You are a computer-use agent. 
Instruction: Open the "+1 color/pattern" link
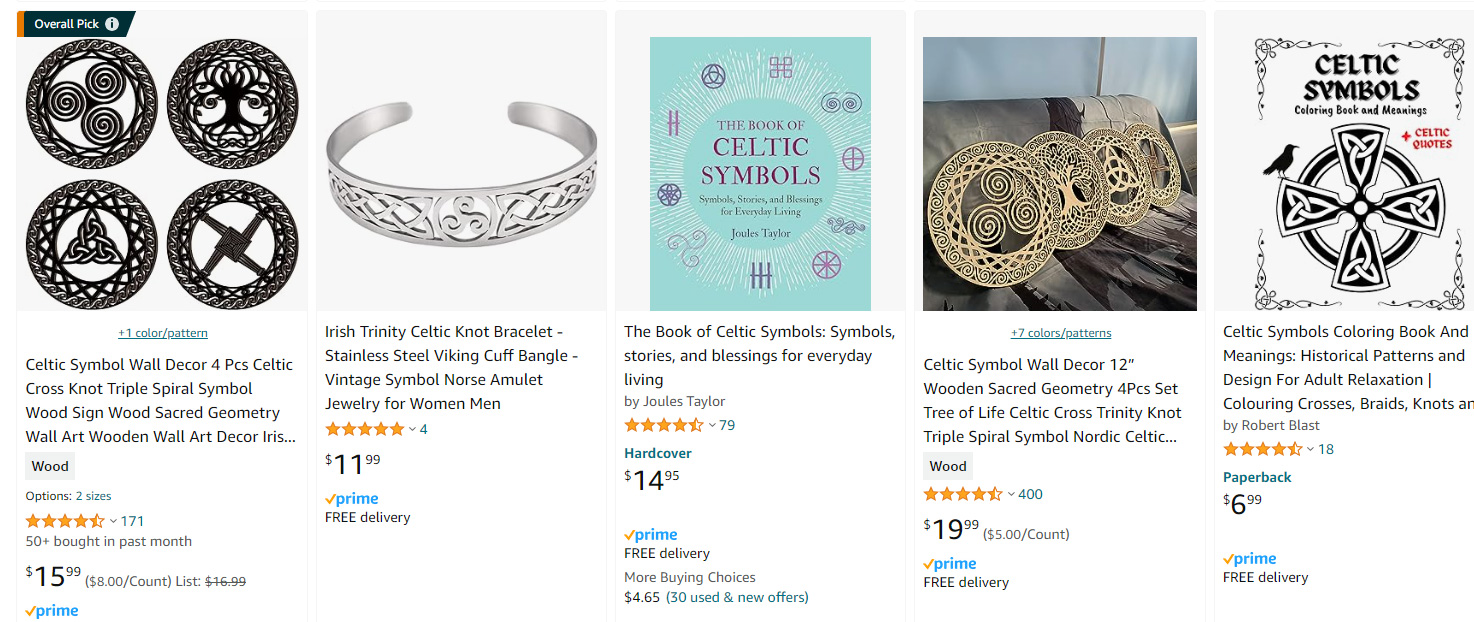(162, 332)
